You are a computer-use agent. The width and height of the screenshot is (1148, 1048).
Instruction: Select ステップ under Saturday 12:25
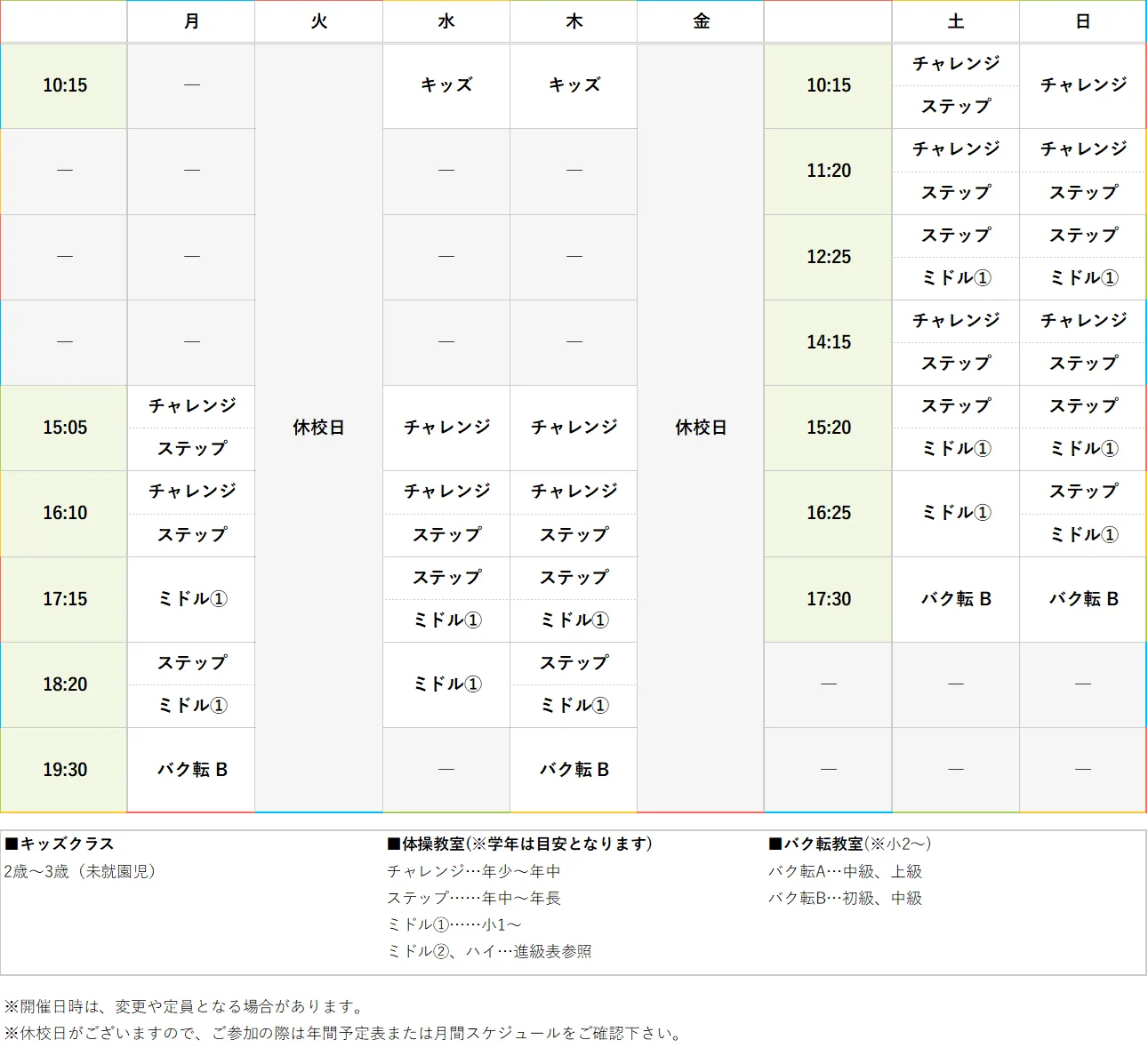point(955,236)
